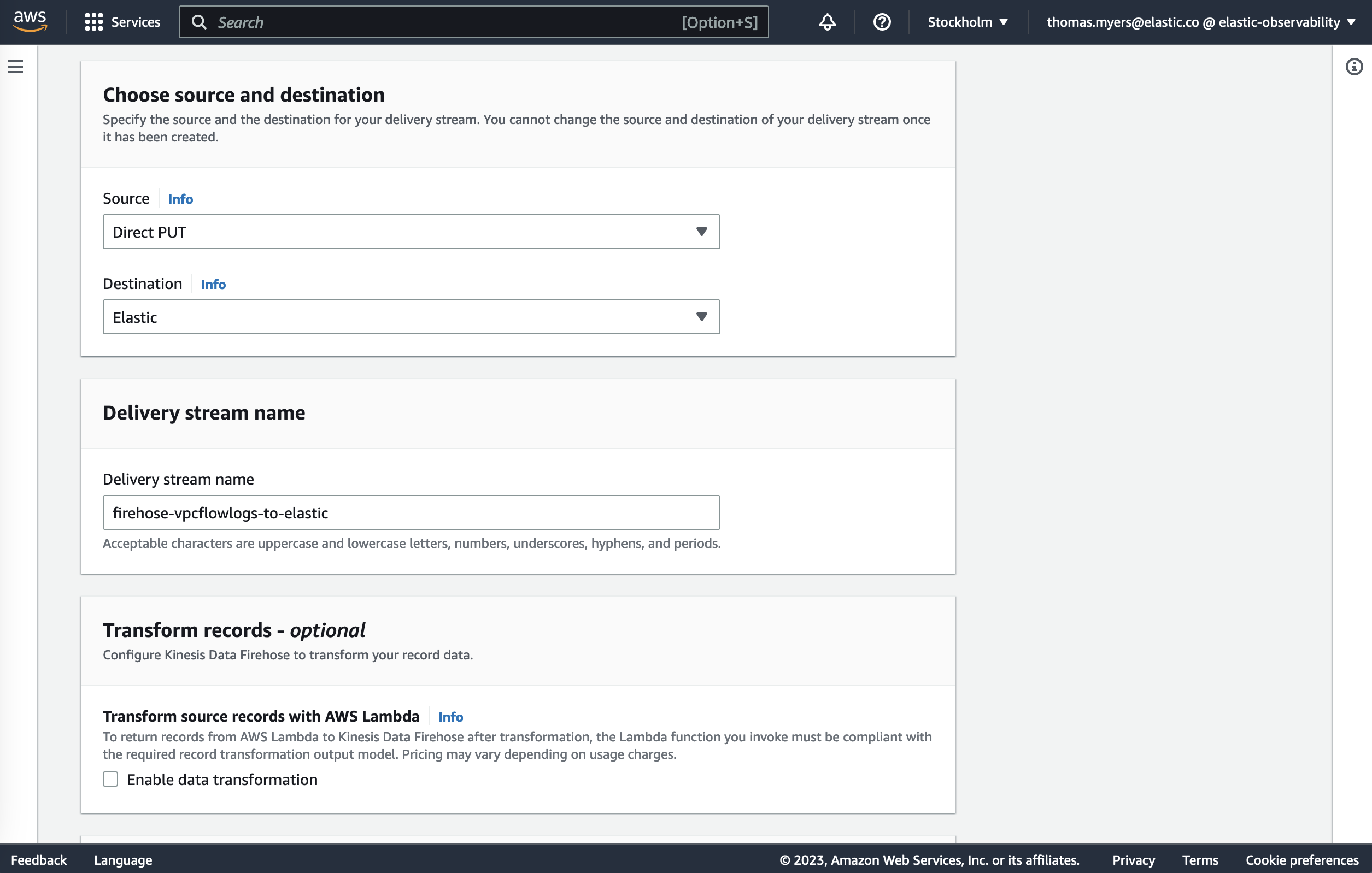This screenshot has height=873, width=1372.
Task: Open the navigation hamburger menu
Action: 15,66
